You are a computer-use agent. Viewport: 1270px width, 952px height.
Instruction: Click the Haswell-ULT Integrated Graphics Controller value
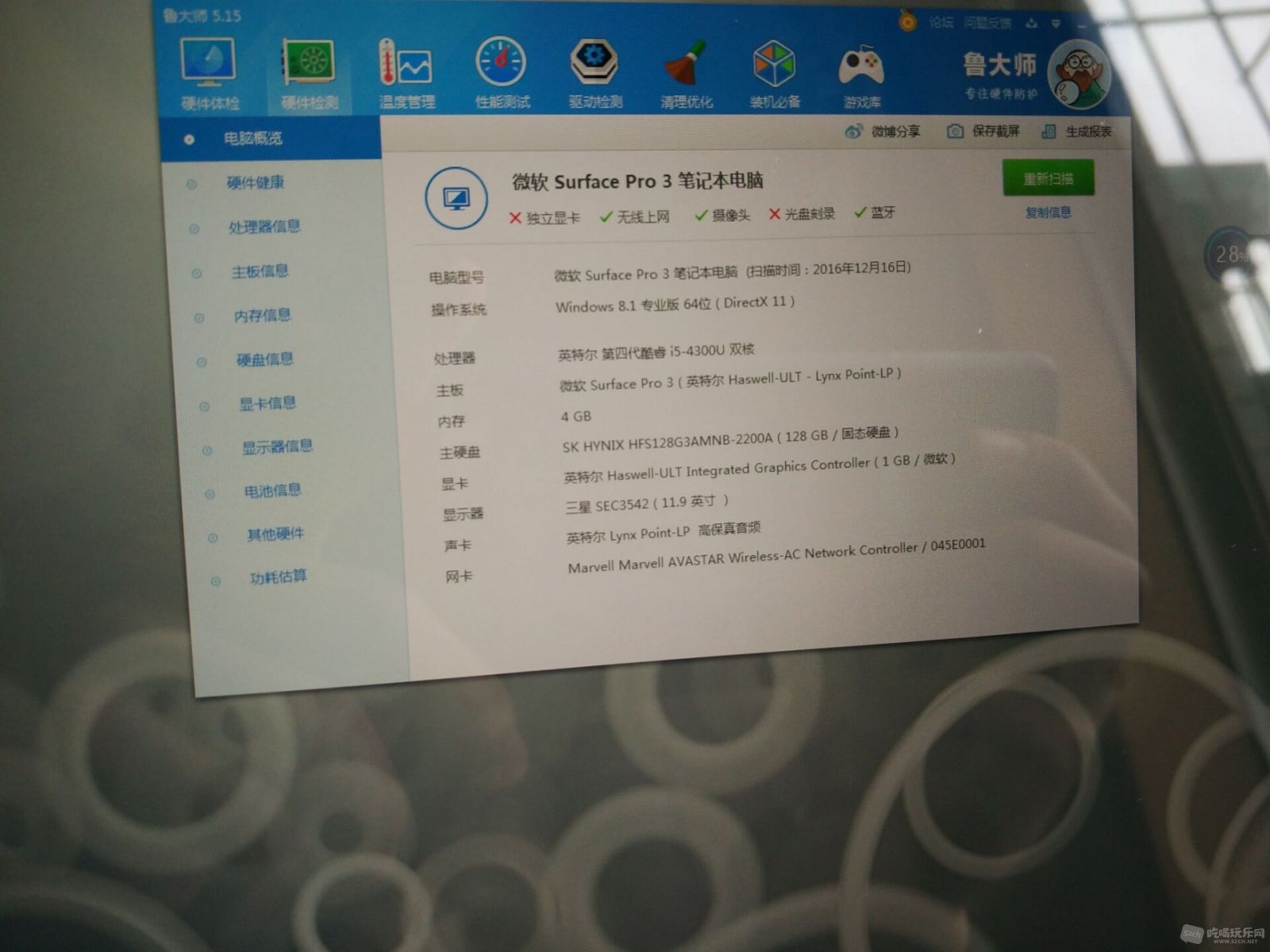click(x=760, y=468)
